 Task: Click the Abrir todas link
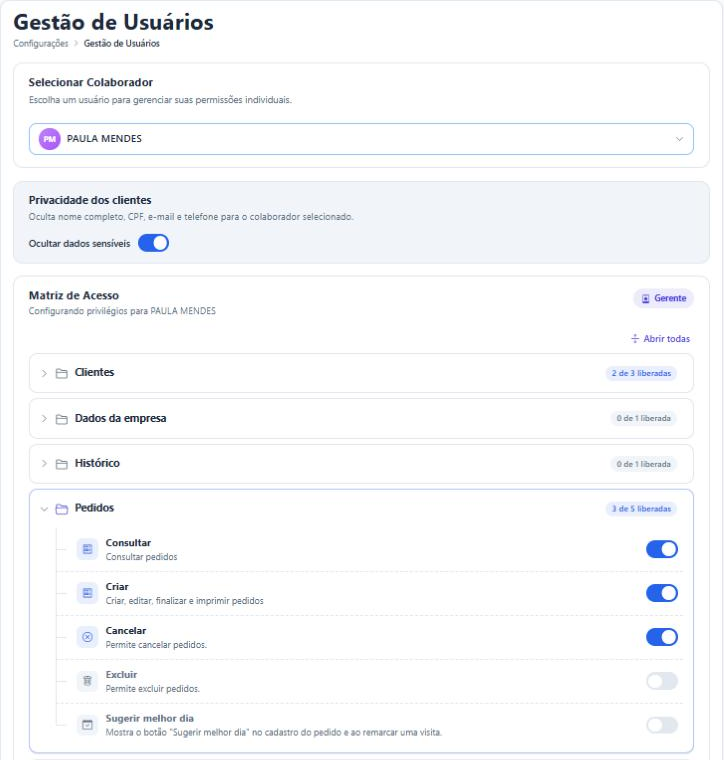[660, 339]
